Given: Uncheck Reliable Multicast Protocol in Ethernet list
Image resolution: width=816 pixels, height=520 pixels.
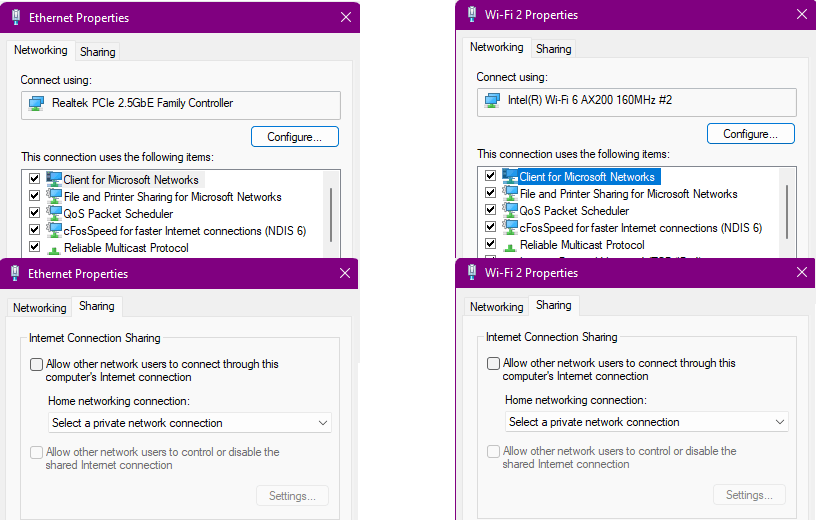Looking at the screenshot, I should pyautogui.click(x=34, y=247).
